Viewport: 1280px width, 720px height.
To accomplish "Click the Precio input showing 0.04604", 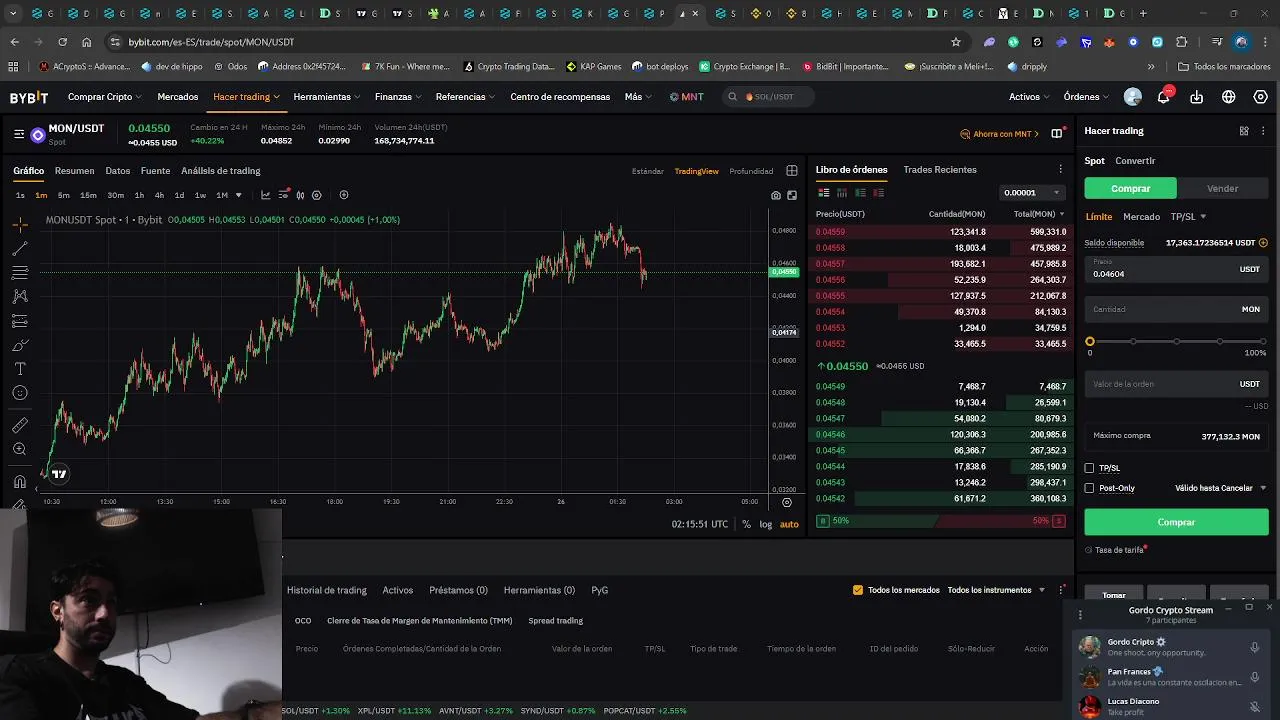I will (x=1176, y=269).
